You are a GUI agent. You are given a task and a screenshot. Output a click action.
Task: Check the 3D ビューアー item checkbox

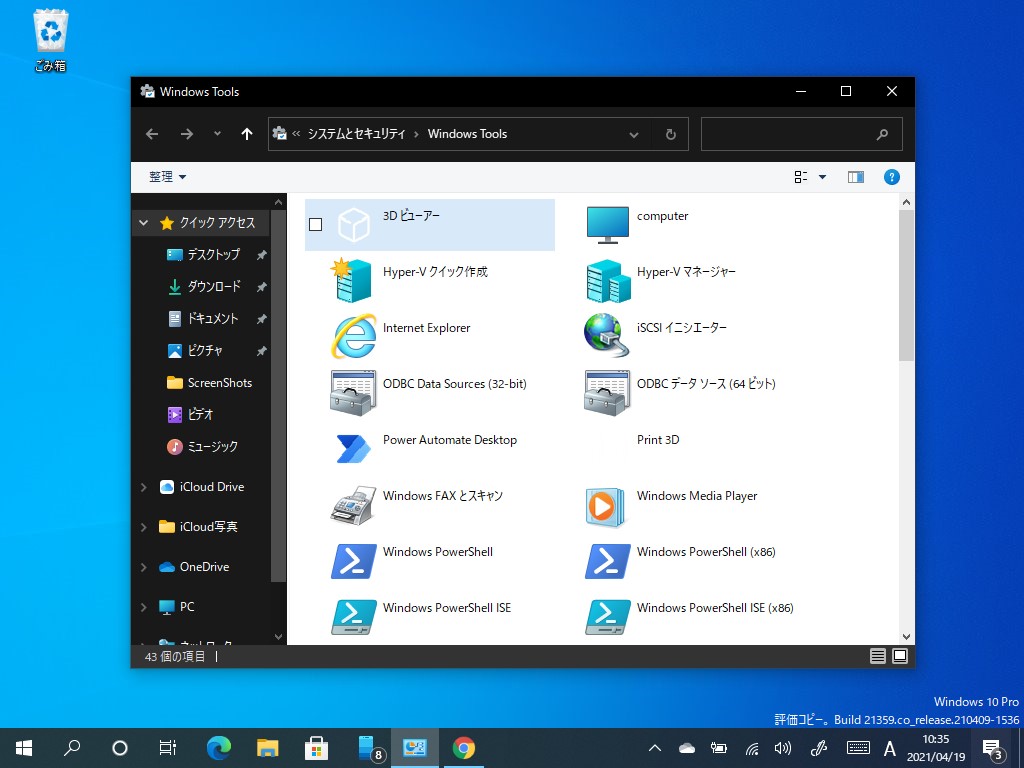[316, 224]
